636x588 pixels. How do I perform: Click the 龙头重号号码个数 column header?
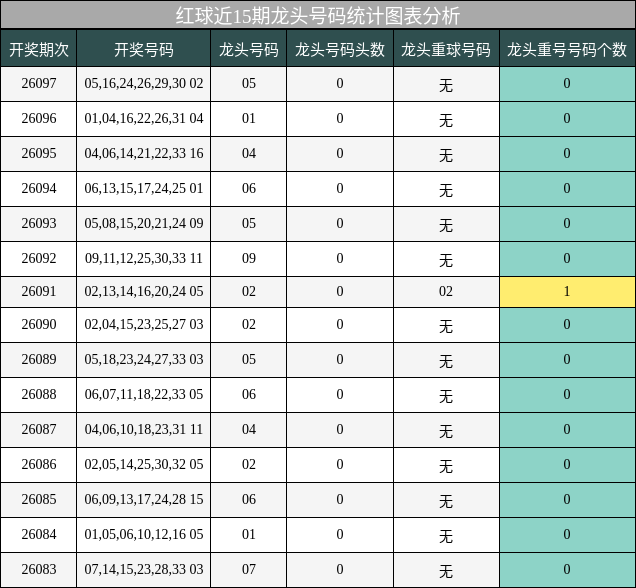click(x=567, y=49)
